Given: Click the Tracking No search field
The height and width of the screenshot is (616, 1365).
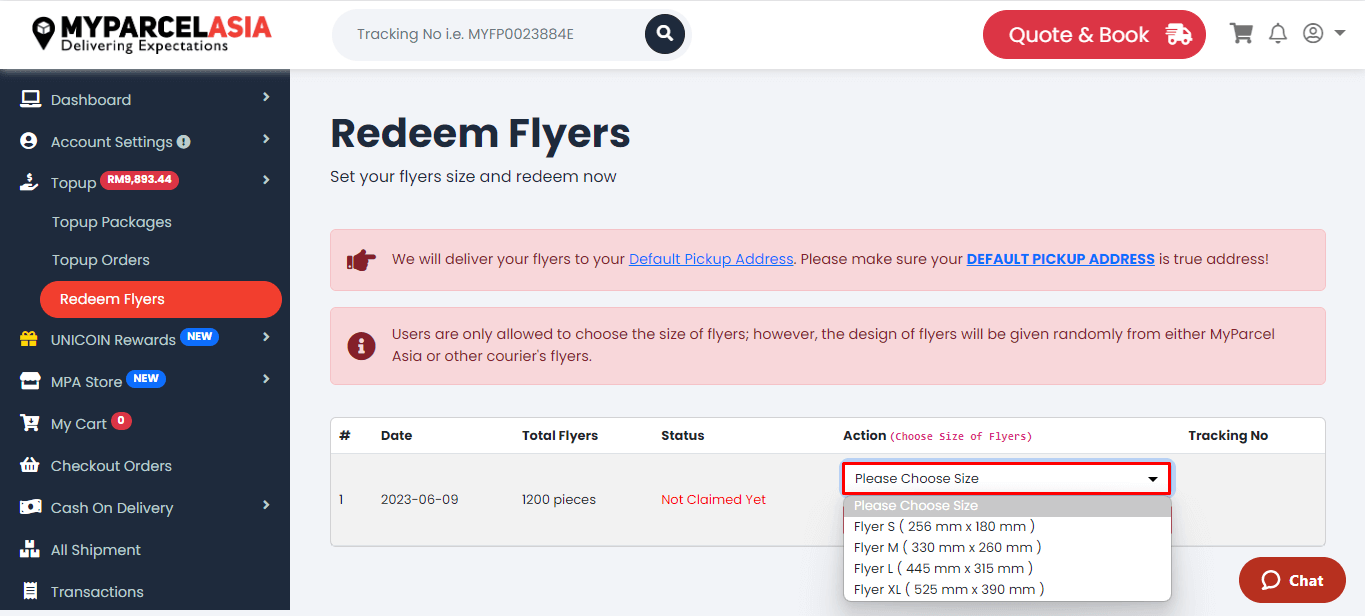Looking at the screenshot, I should pos(490,34).
